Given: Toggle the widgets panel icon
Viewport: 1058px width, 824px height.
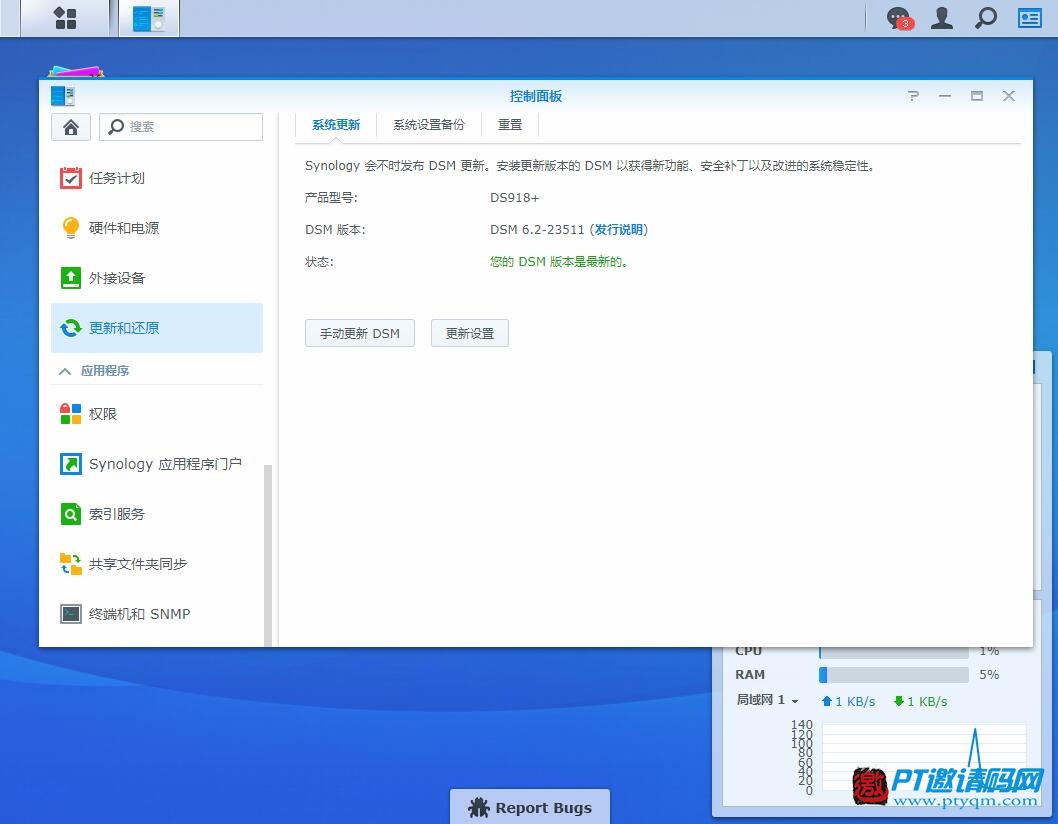Looking at the screenshot, I should pos(1030,18).
